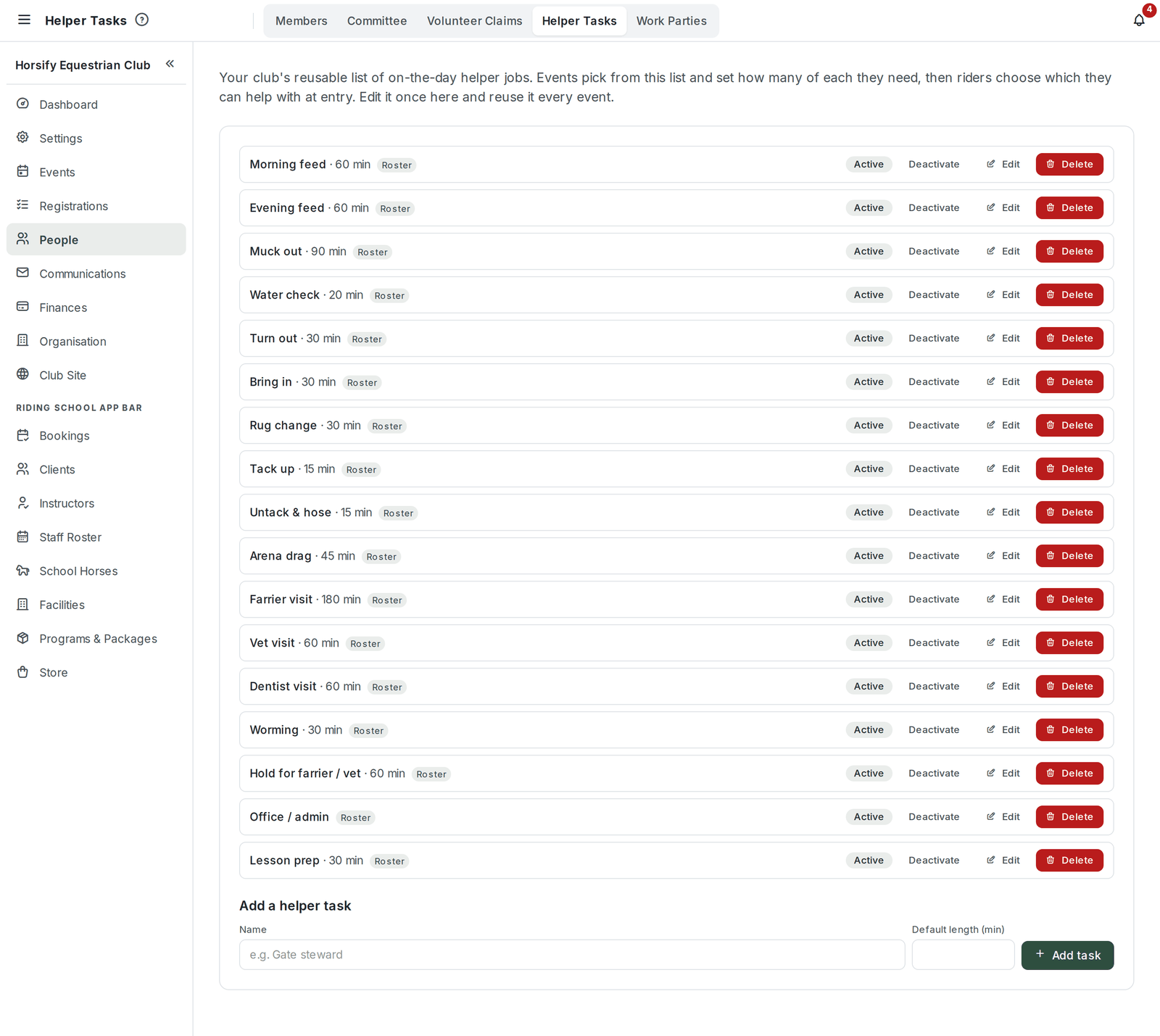The image size is (1160, 1036).
Task: Edit the Office / admin task
Action: [1003, 817]
